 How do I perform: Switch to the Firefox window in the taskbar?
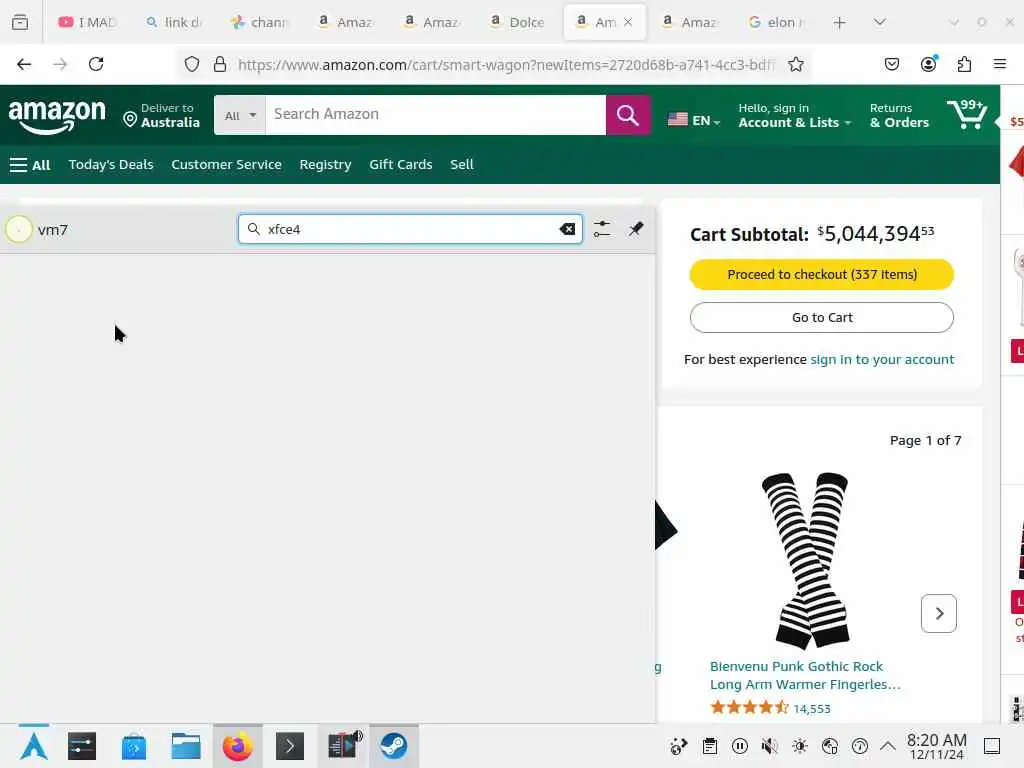point(238,746)
